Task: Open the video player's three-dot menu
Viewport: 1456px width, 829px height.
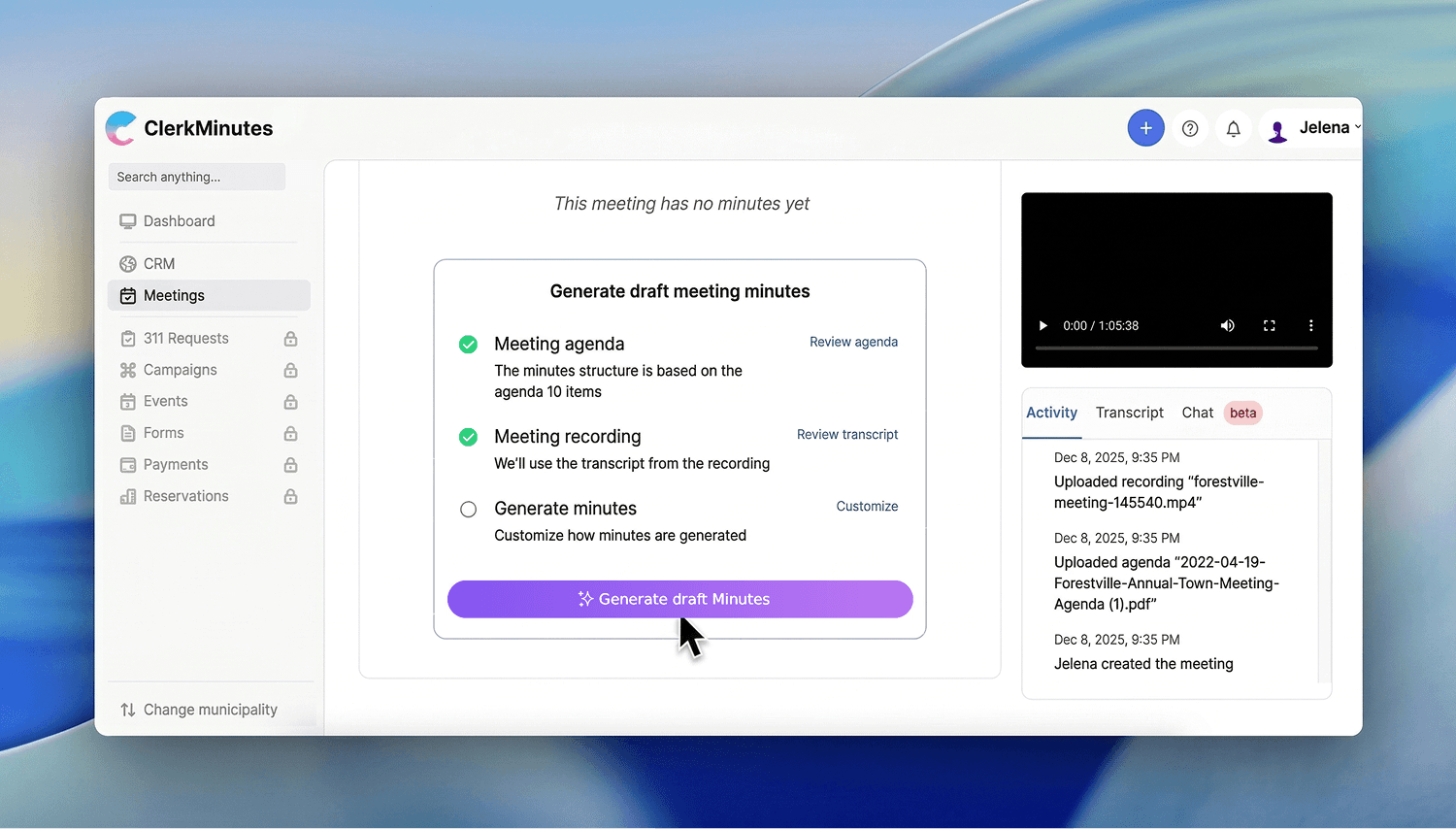Action: pos(1310,326)
